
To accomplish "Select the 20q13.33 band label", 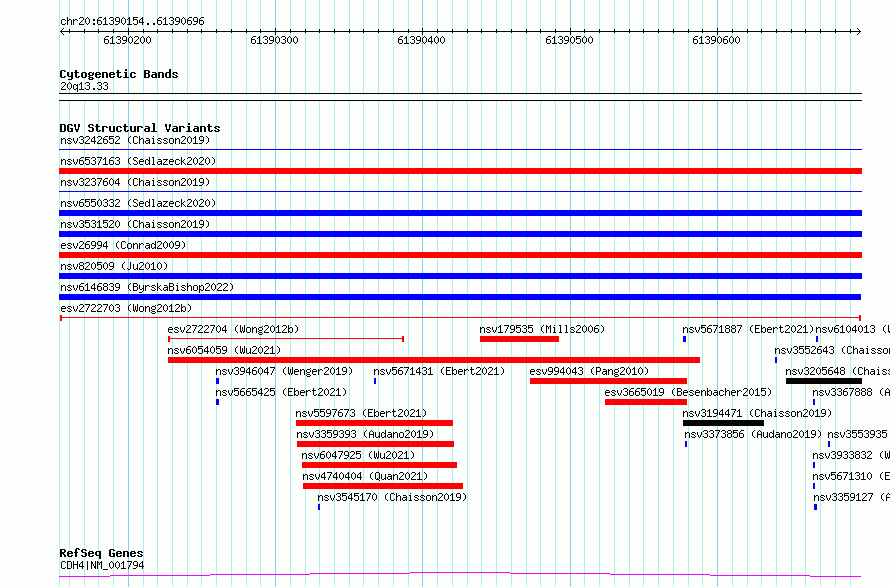I will pyautogui.click(x=84, y=86).
